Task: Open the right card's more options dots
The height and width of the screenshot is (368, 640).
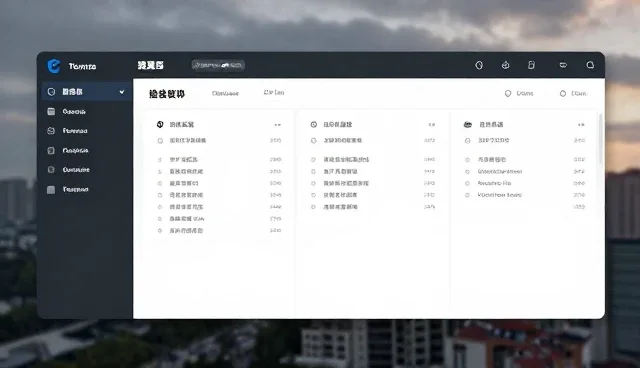Action: click(581, 125)
